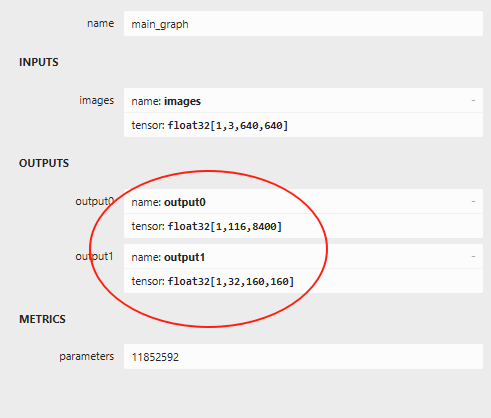Collapse the output1 details
Image resolution: width=491 pixels, height=418 pixels.
coord(473,256)
